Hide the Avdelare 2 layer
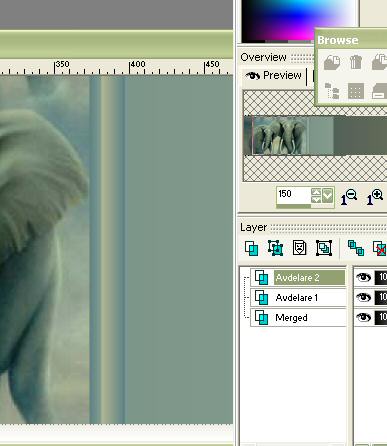 coord(363,277)
